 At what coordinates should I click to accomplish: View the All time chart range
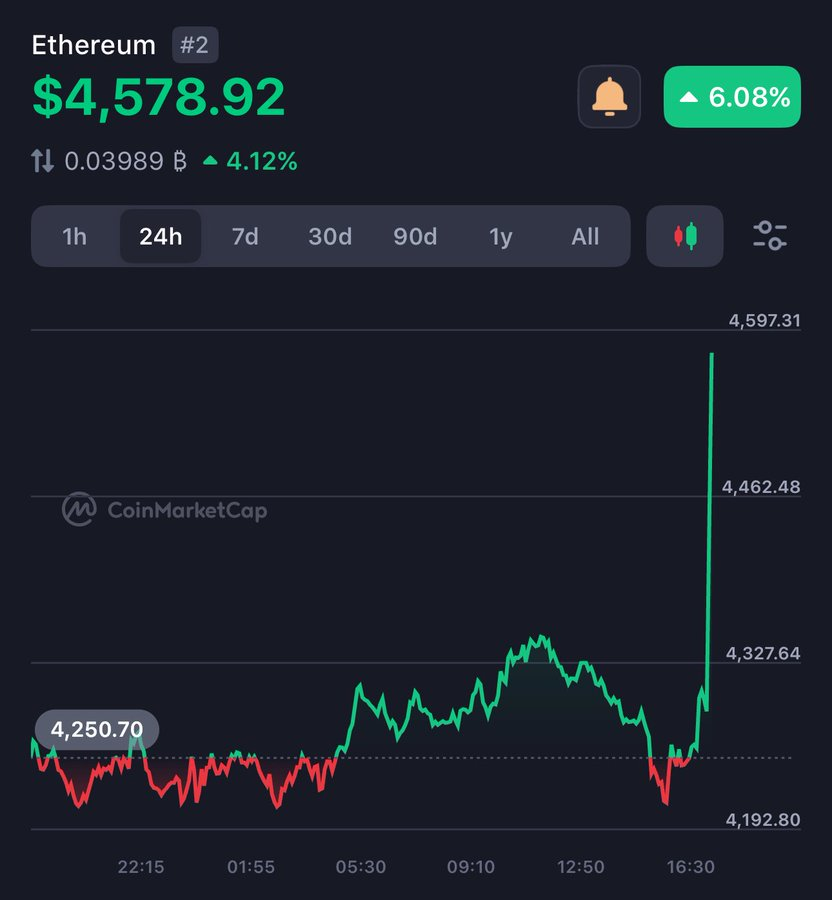click(585, 236)
